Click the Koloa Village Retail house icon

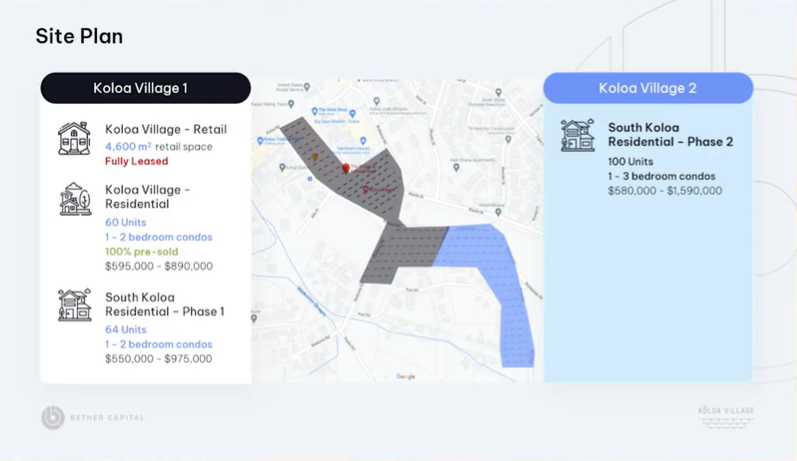click(x=74, y=138)
